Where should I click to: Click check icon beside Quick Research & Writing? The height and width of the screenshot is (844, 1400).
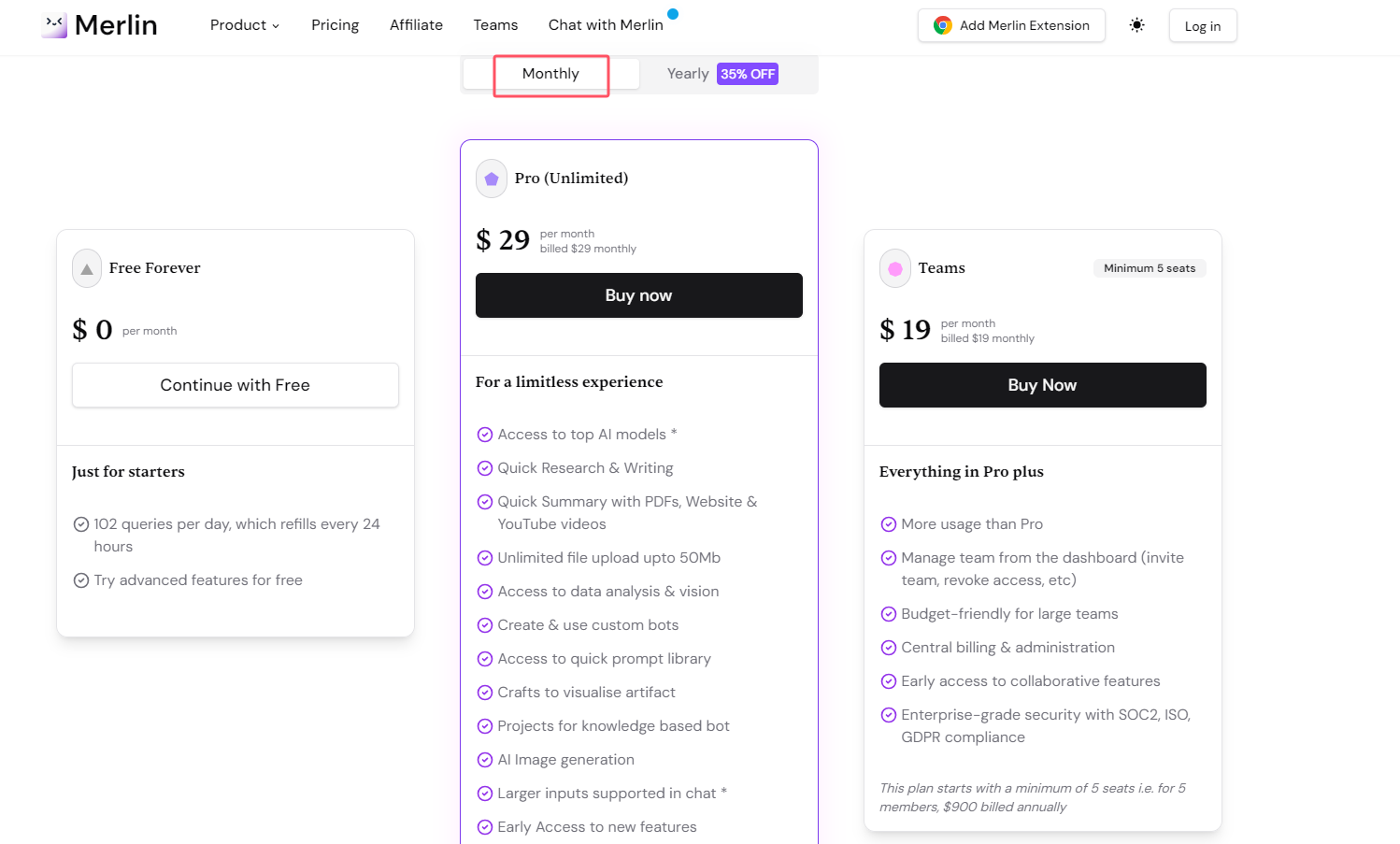485,468
